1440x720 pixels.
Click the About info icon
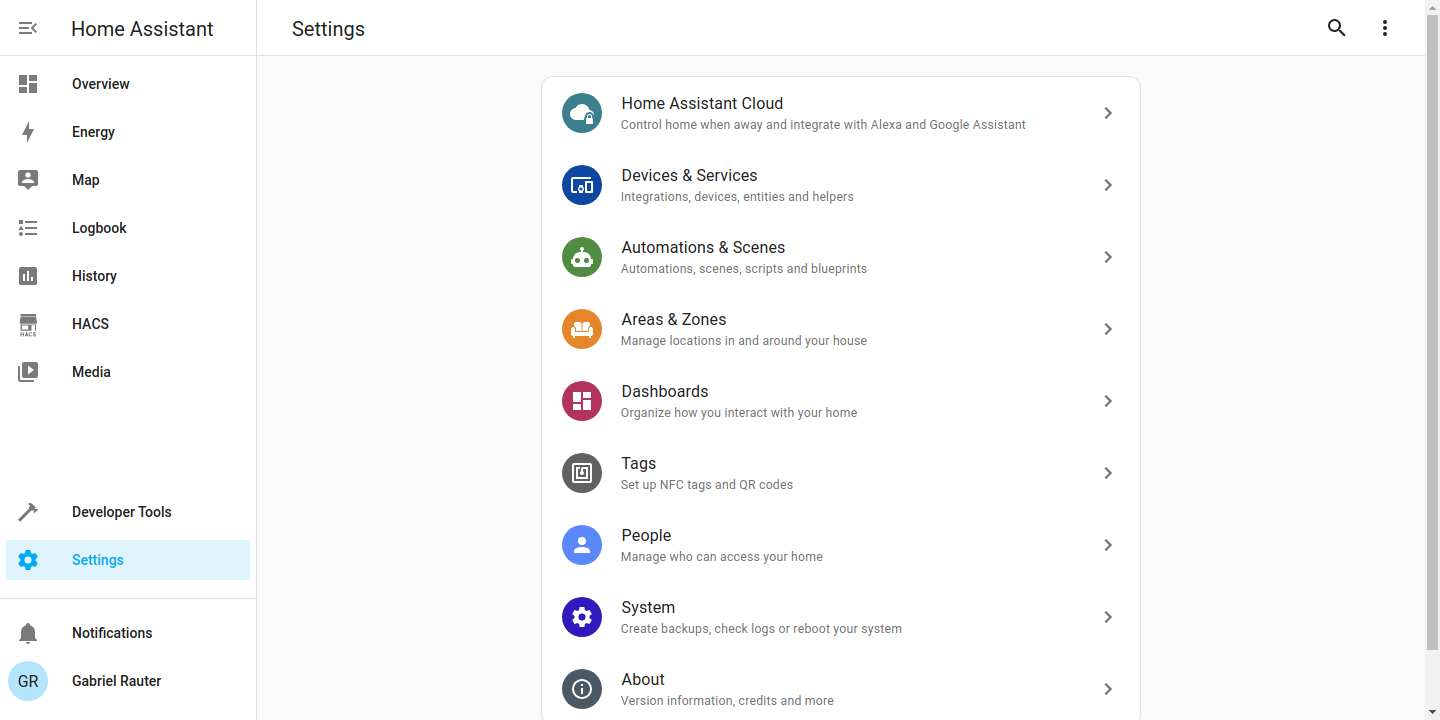coord(582,689)
